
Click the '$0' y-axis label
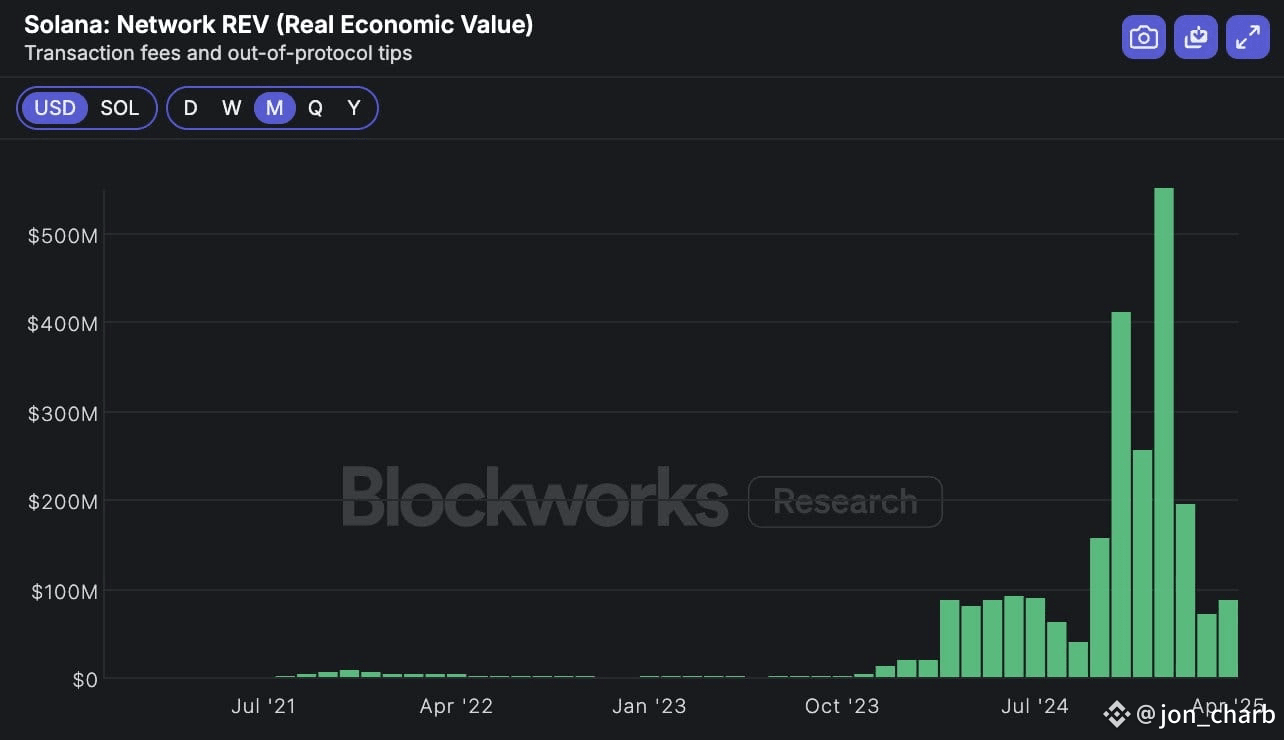pos(84,680)
